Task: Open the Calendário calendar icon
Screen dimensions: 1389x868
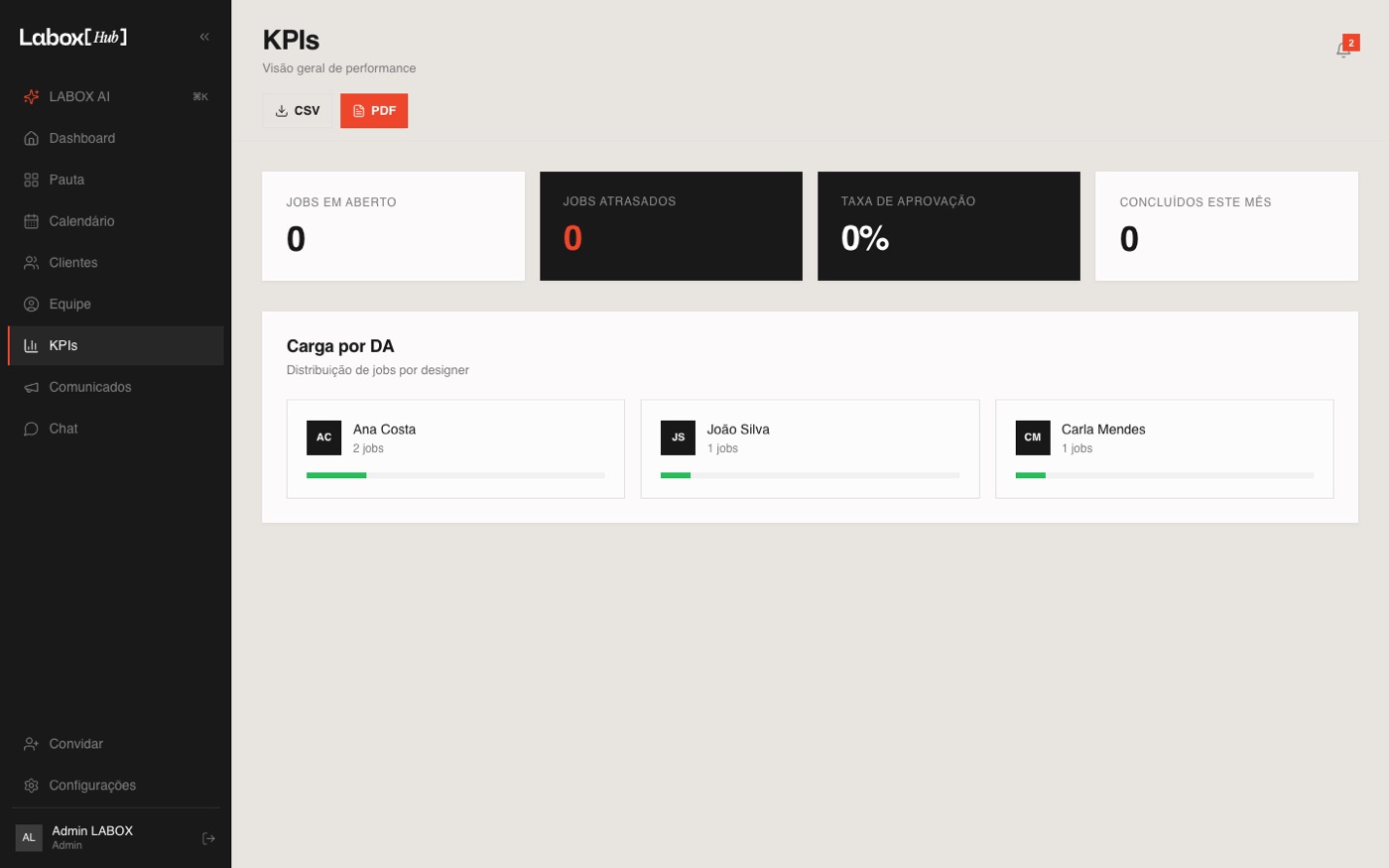Action: point(31,221)
